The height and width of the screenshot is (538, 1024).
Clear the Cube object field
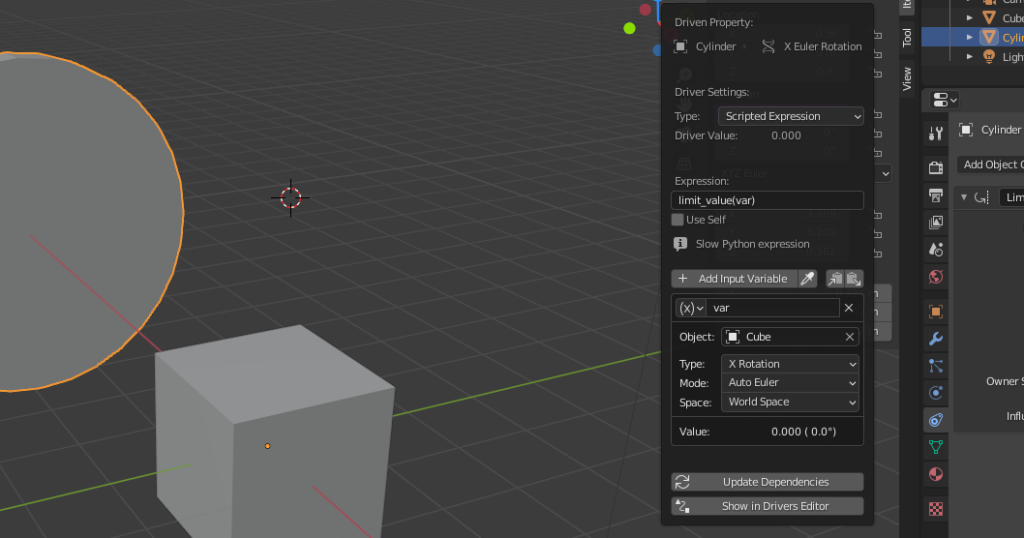(x=850, y=337)
